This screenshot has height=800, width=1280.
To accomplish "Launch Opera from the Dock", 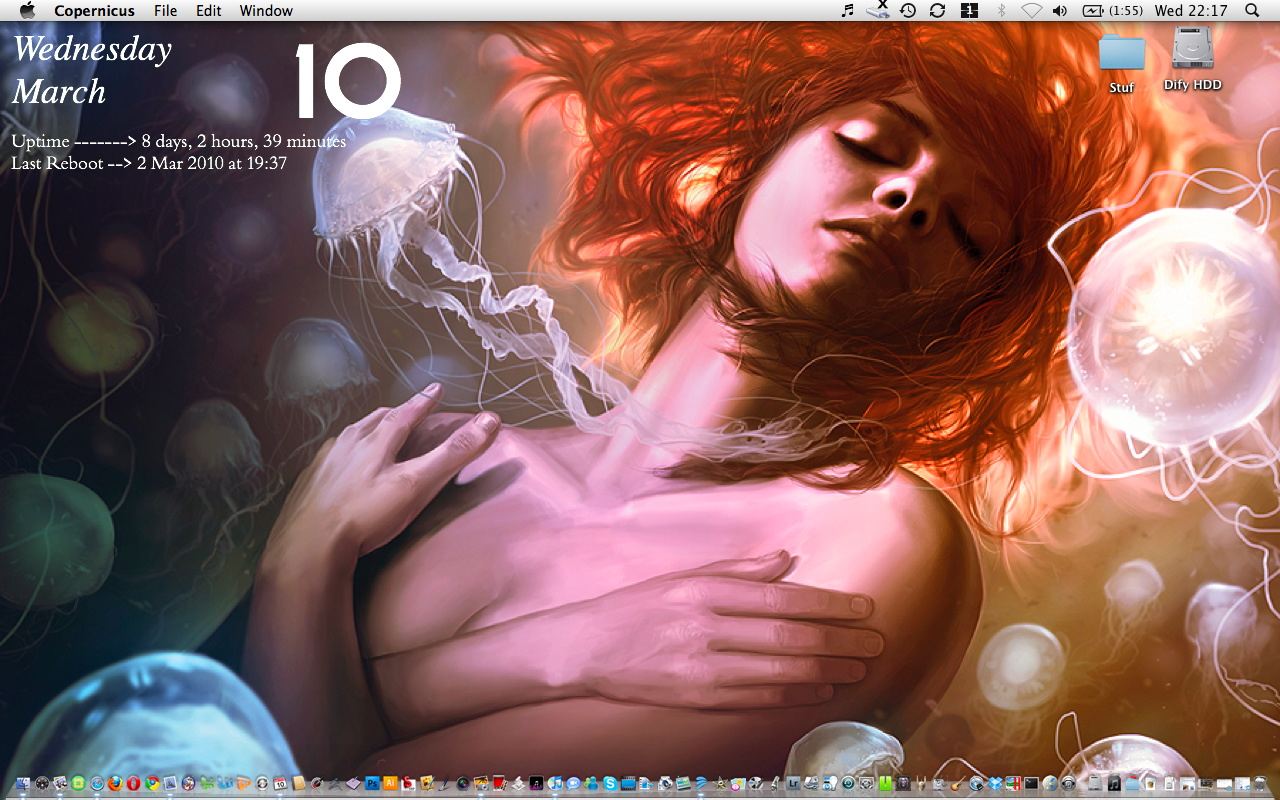I will click(x=133, y=783).
